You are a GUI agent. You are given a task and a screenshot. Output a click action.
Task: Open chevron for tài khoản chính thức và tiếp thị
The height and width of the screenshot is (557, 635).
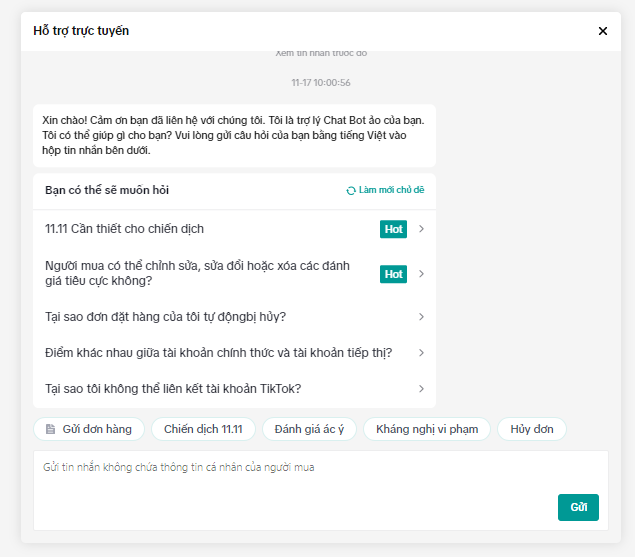pos(422,353)
